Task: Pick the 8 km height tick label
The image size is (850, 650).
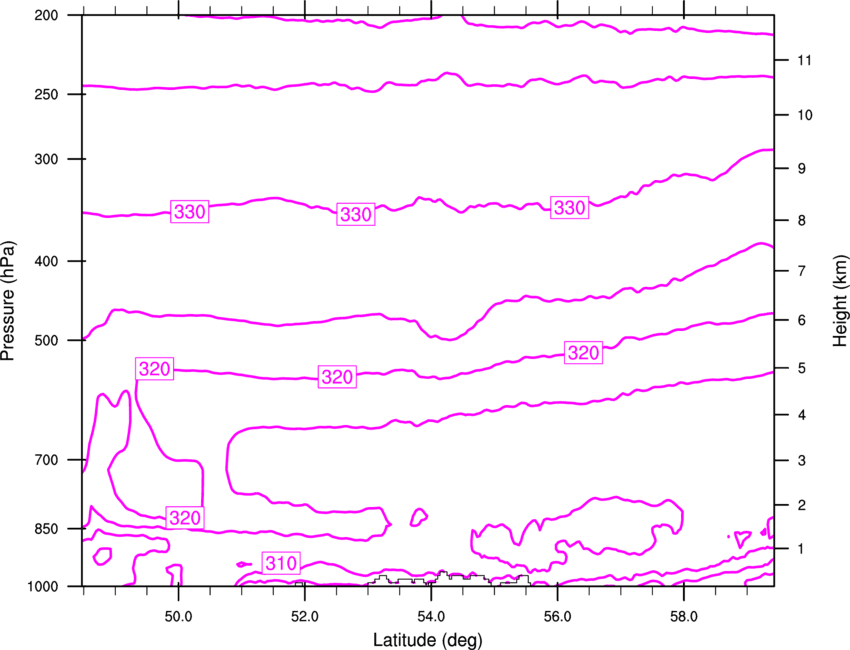Action: 801,220
